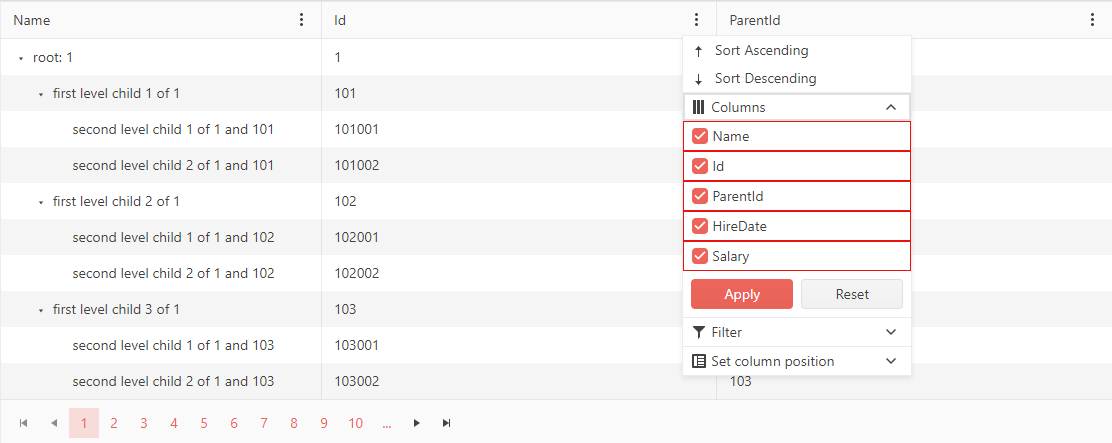Collapse first level child 2 of 1
The image size is (1112, 443).
[41, 202]
